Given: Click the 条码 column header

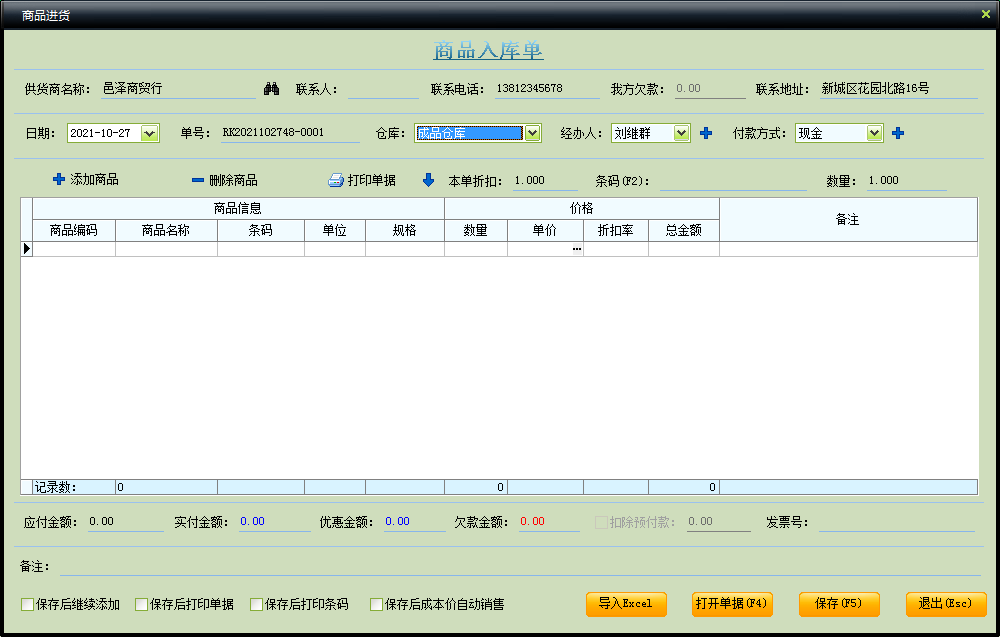Looking at the screenshot, I should pyautogui.click(x=261, y=230).
